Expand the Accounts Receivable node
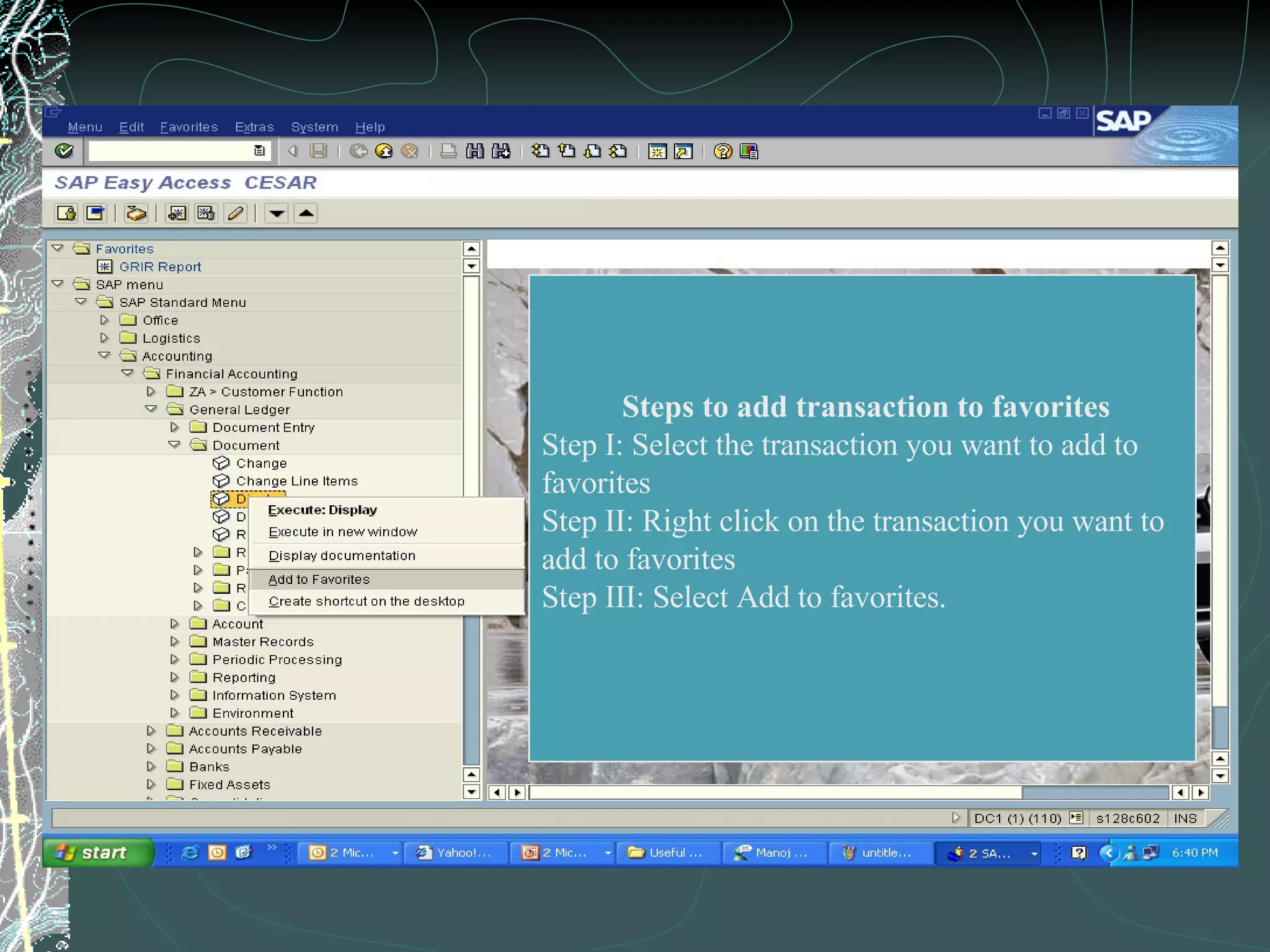1270x952 pixels. [x=151, y=731]
